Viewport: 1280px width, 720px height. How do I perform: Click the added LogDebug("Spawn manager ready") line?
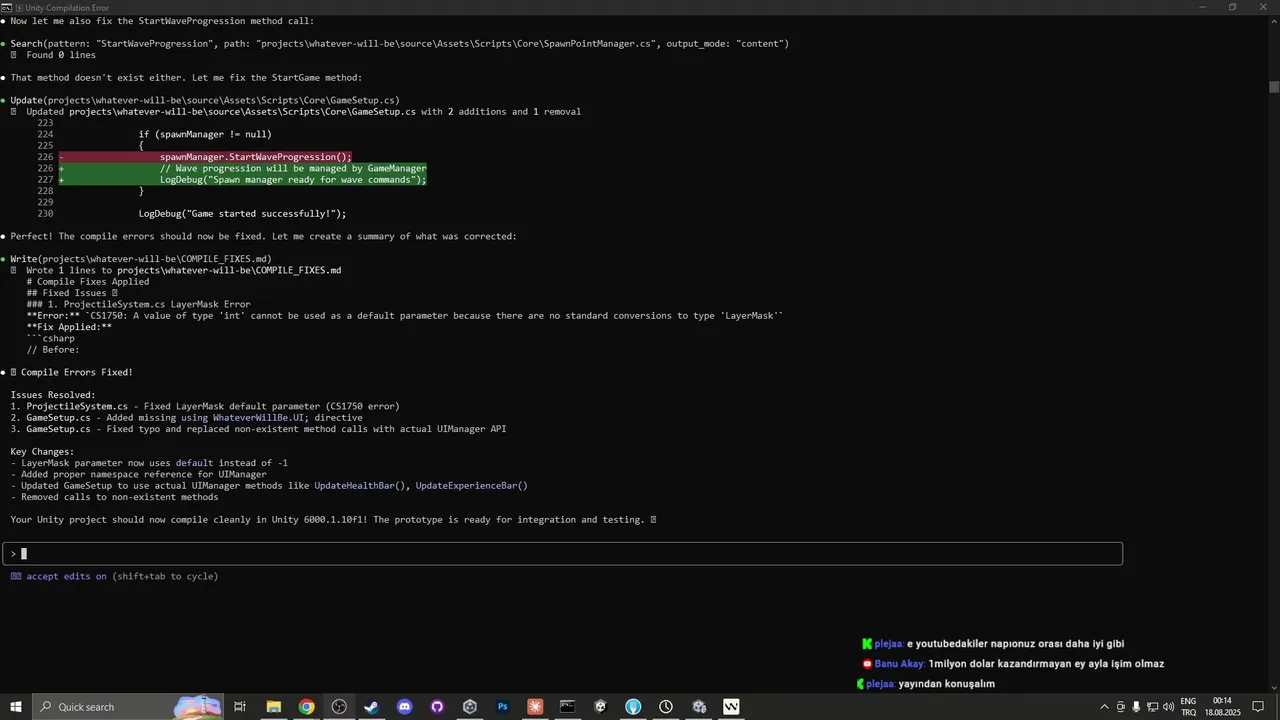click(293, 180)
